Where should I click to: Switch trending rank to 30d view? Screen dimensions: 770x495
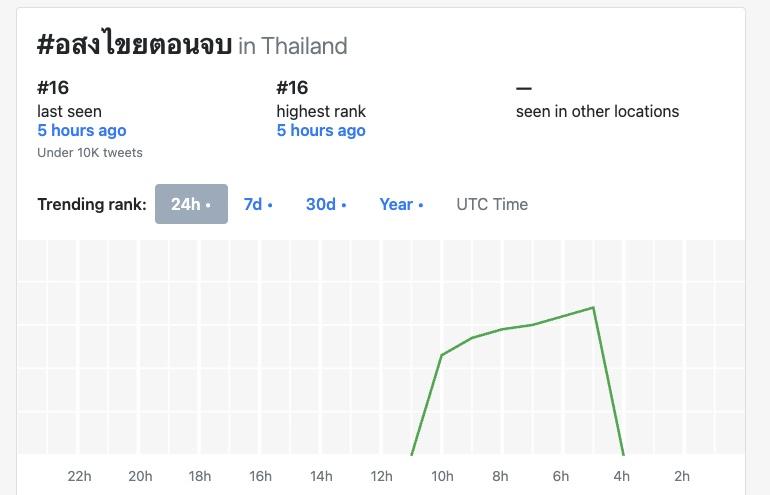pos(326,204)
